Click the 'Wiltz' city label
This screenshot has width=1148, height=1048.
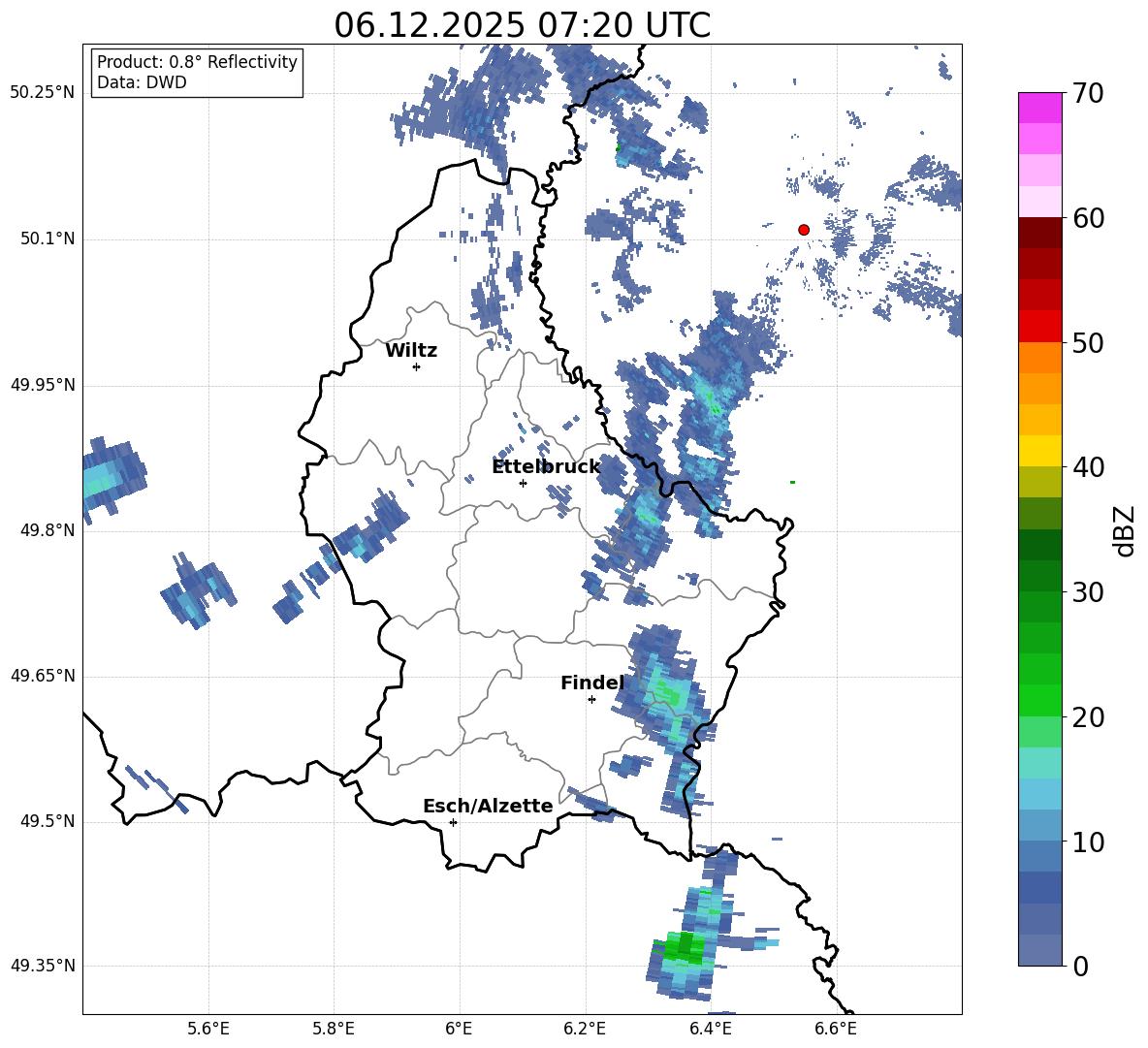[411, 351]
